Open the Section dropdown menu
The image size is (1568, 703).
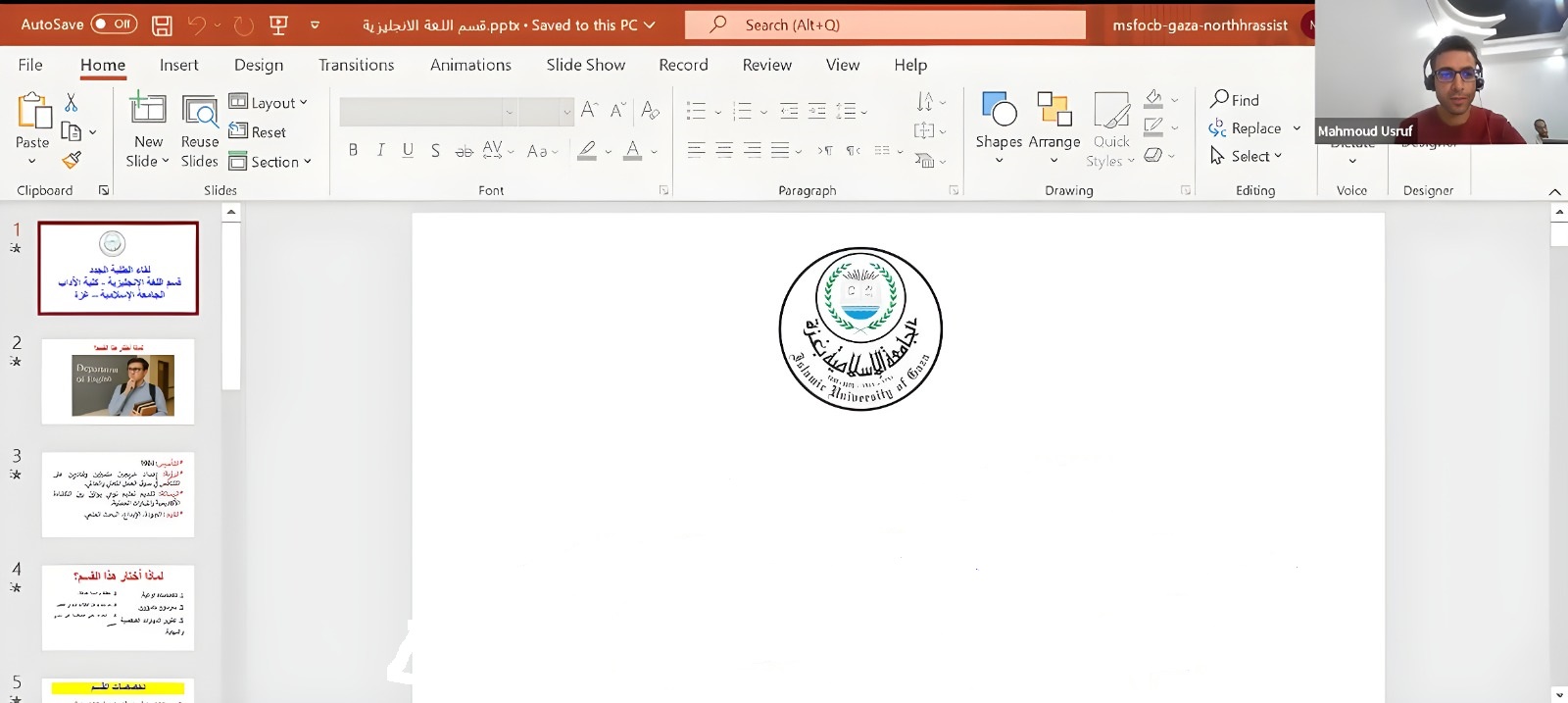tap(270, 162)
